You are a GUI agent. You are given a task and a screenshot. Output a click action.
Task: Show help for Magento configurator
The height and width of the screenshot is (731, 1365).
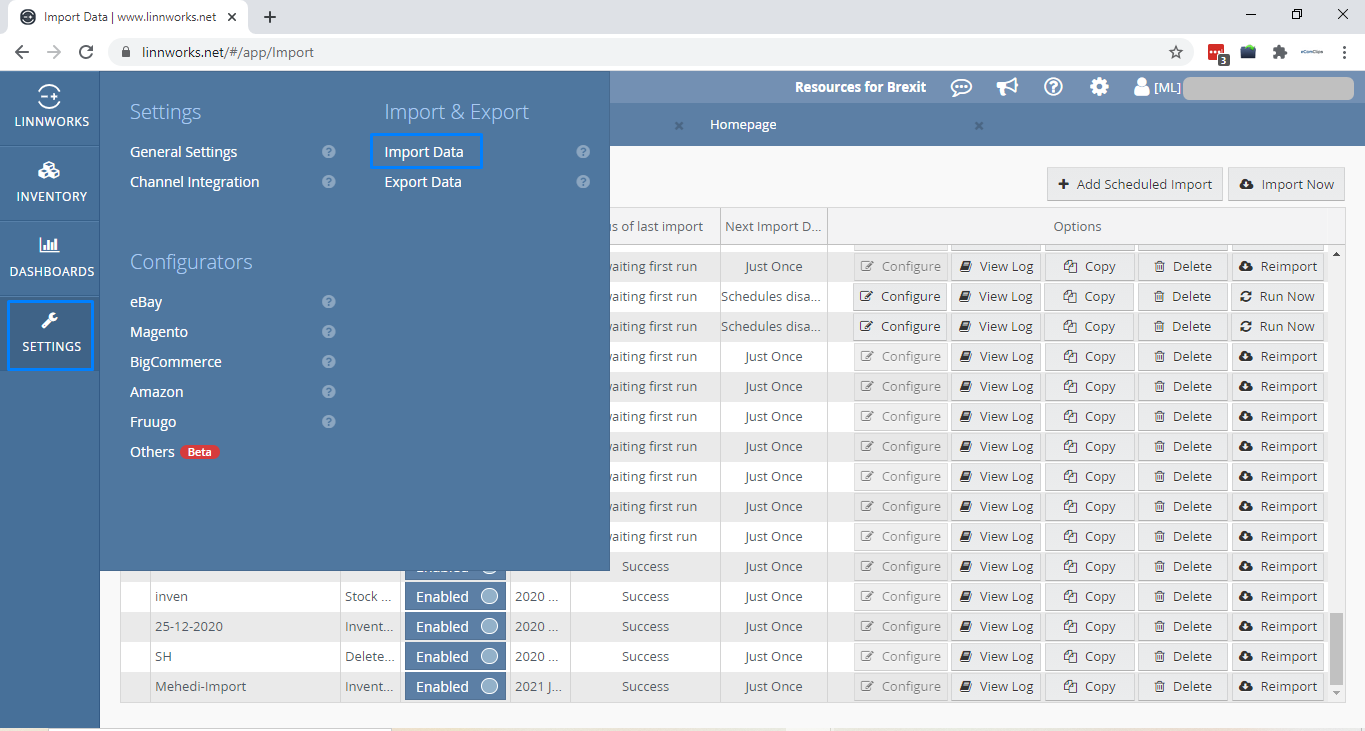point(328,332)
